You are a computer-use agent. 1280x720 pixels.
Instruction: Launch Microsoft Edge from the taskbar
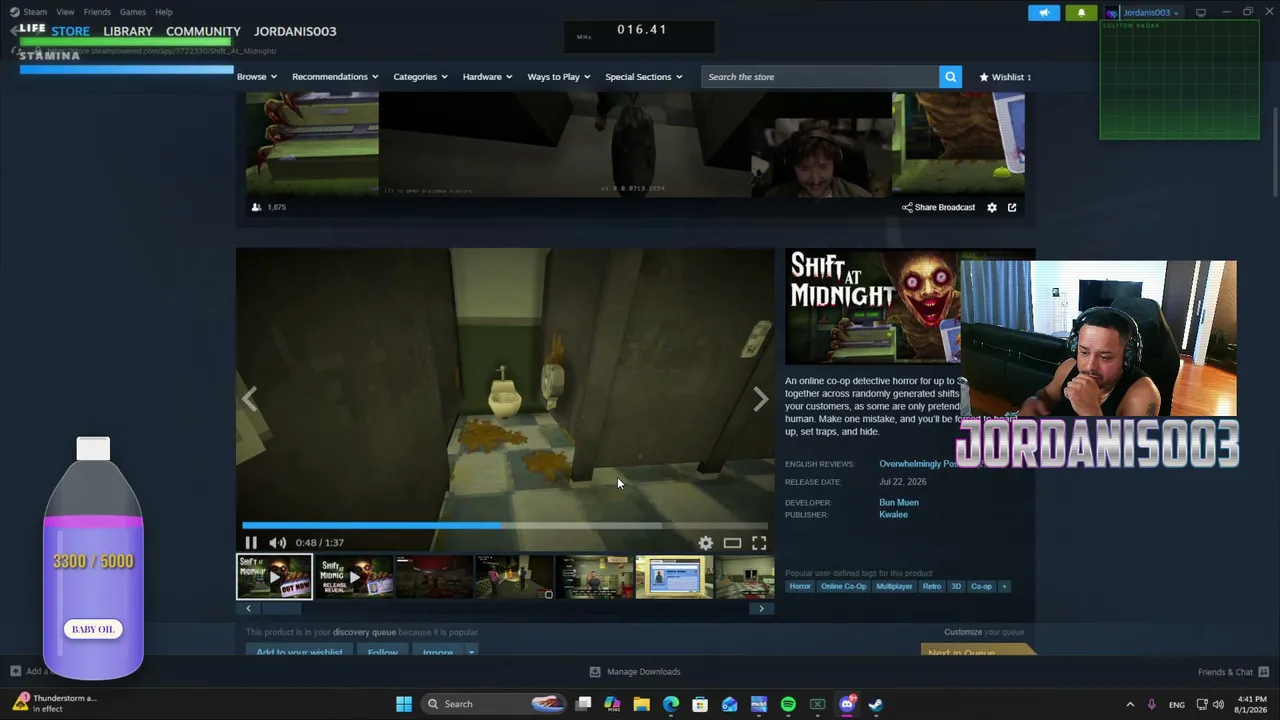click(x=671, y=704)
